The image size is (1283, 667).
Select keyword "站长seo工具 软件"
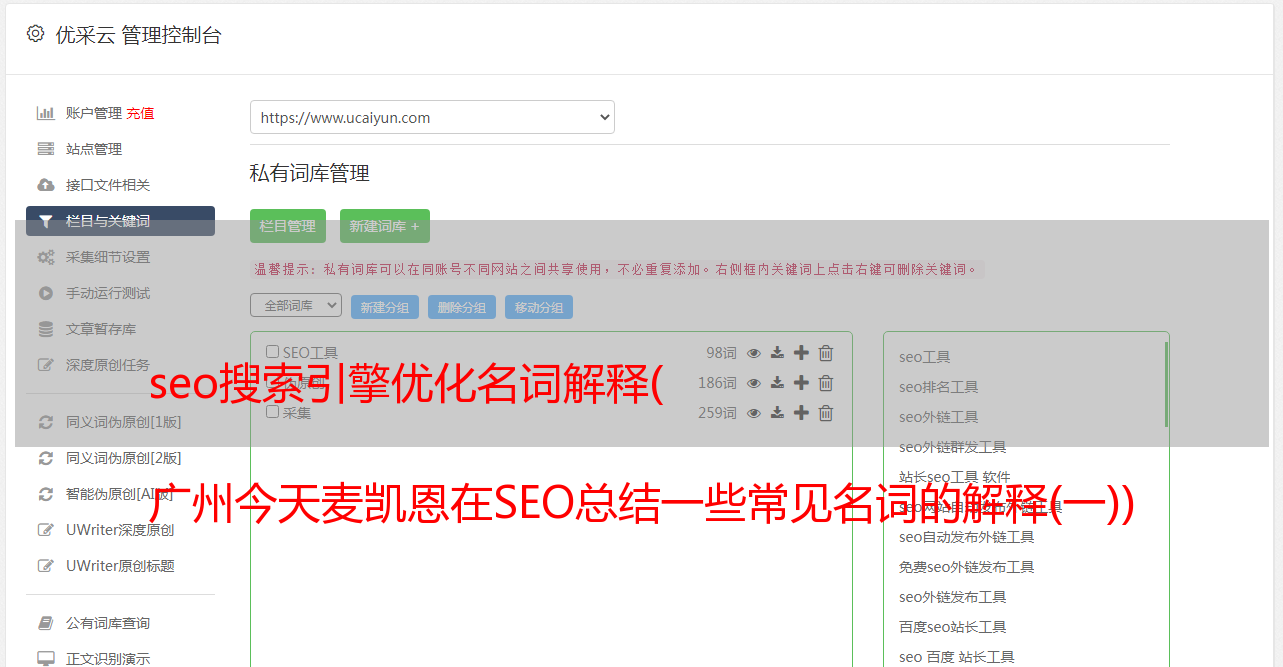(955, 477)
